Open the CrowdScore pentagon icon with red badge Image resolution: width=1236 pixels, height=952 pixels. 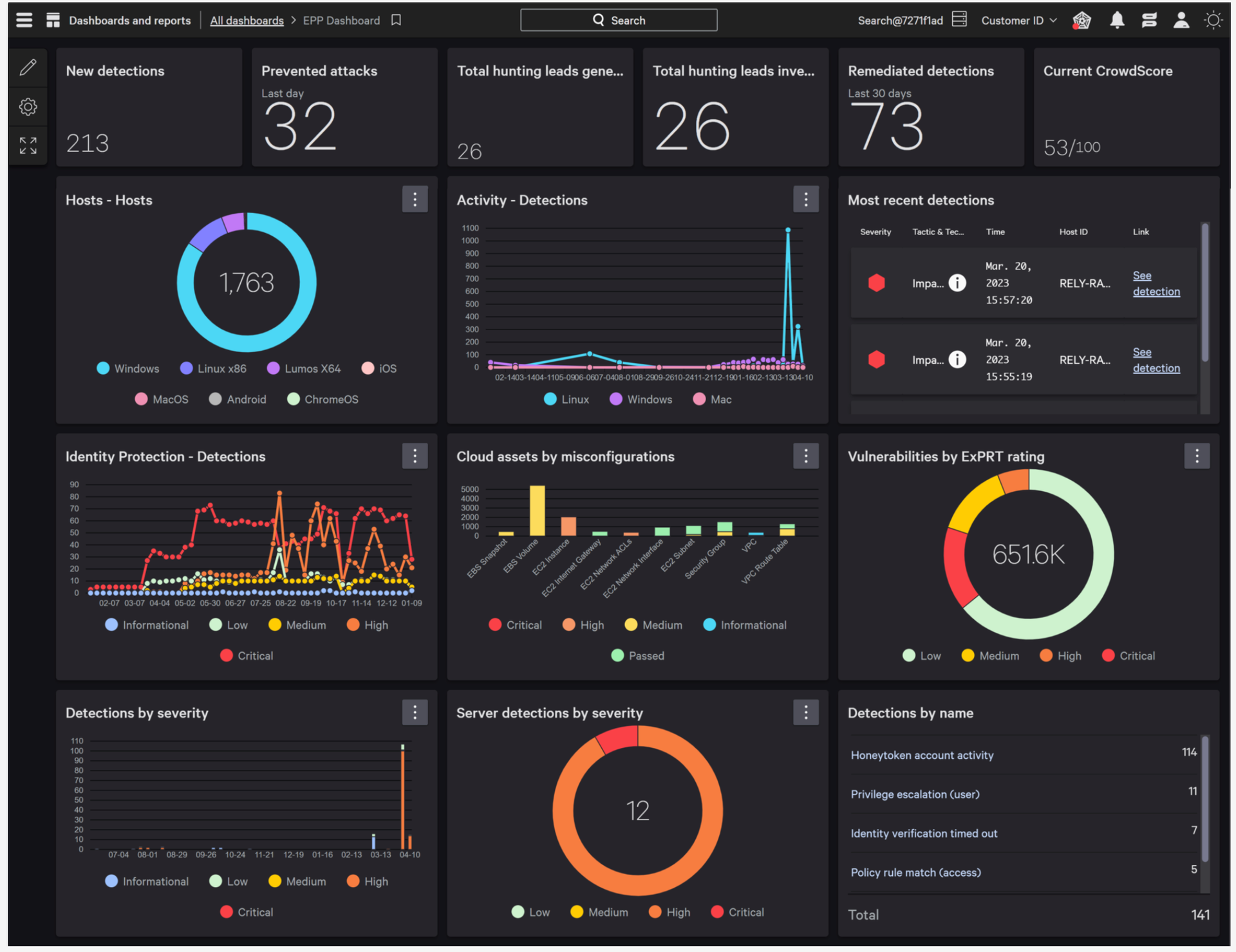coord(1081,20)
